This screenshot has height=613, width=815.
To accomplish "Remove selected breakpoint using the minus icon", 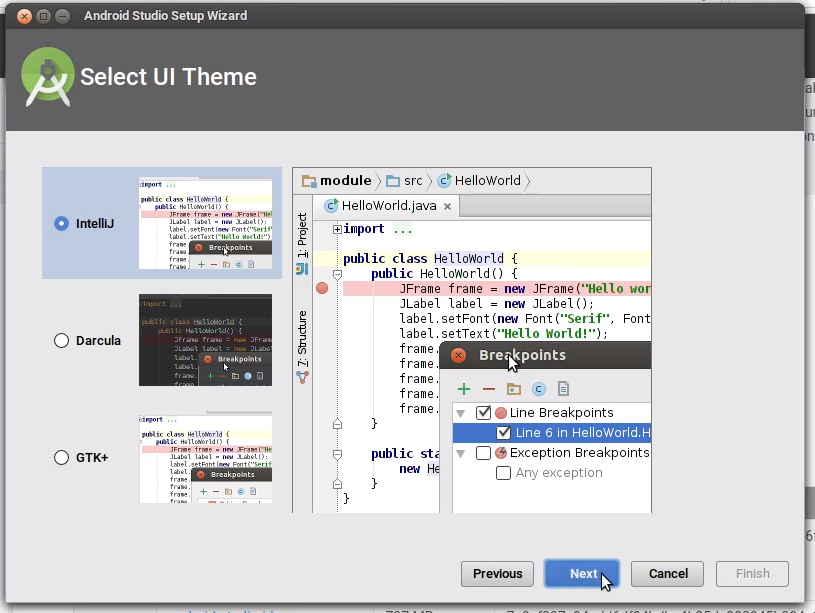I will click(x=488, y=389).
